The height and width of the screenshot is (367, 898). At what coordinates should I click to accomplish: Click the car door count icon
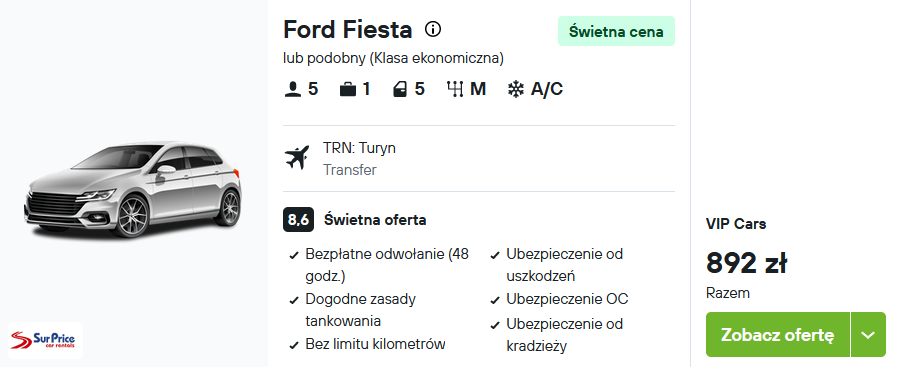[400, 89]
